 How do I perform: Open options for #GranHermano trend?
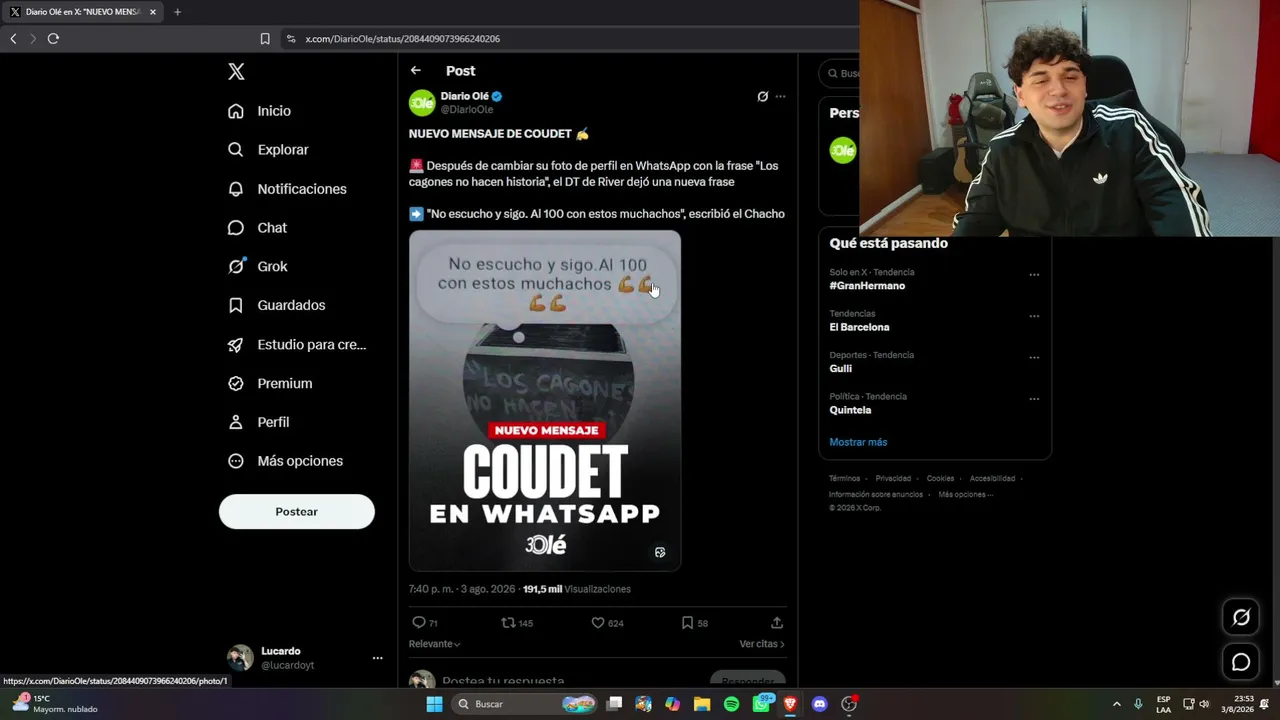[1034, 275]
